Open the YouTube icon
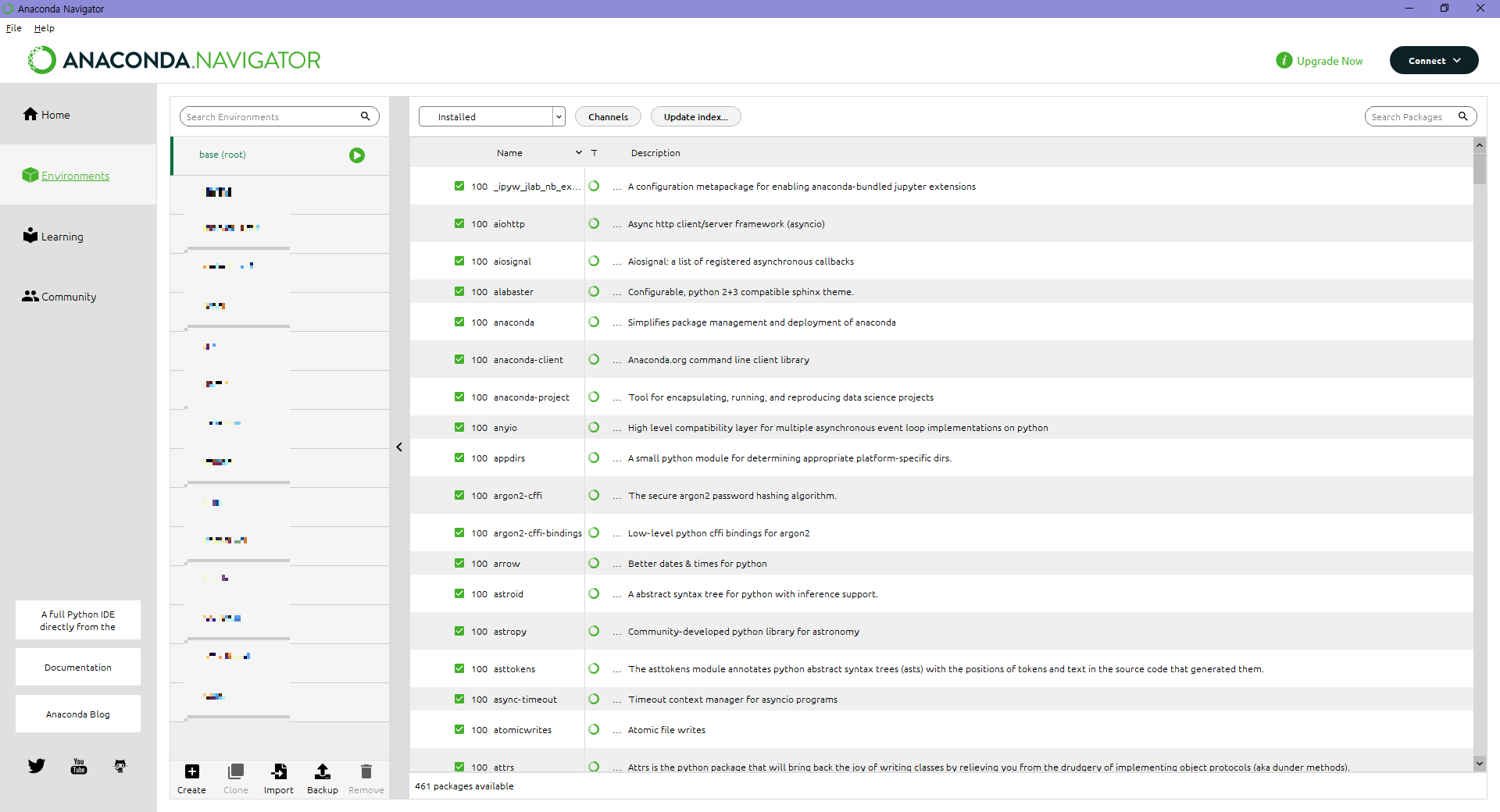Image resolution: width=1500 pixels, height=812 pixels. click(x=79, y=766)
